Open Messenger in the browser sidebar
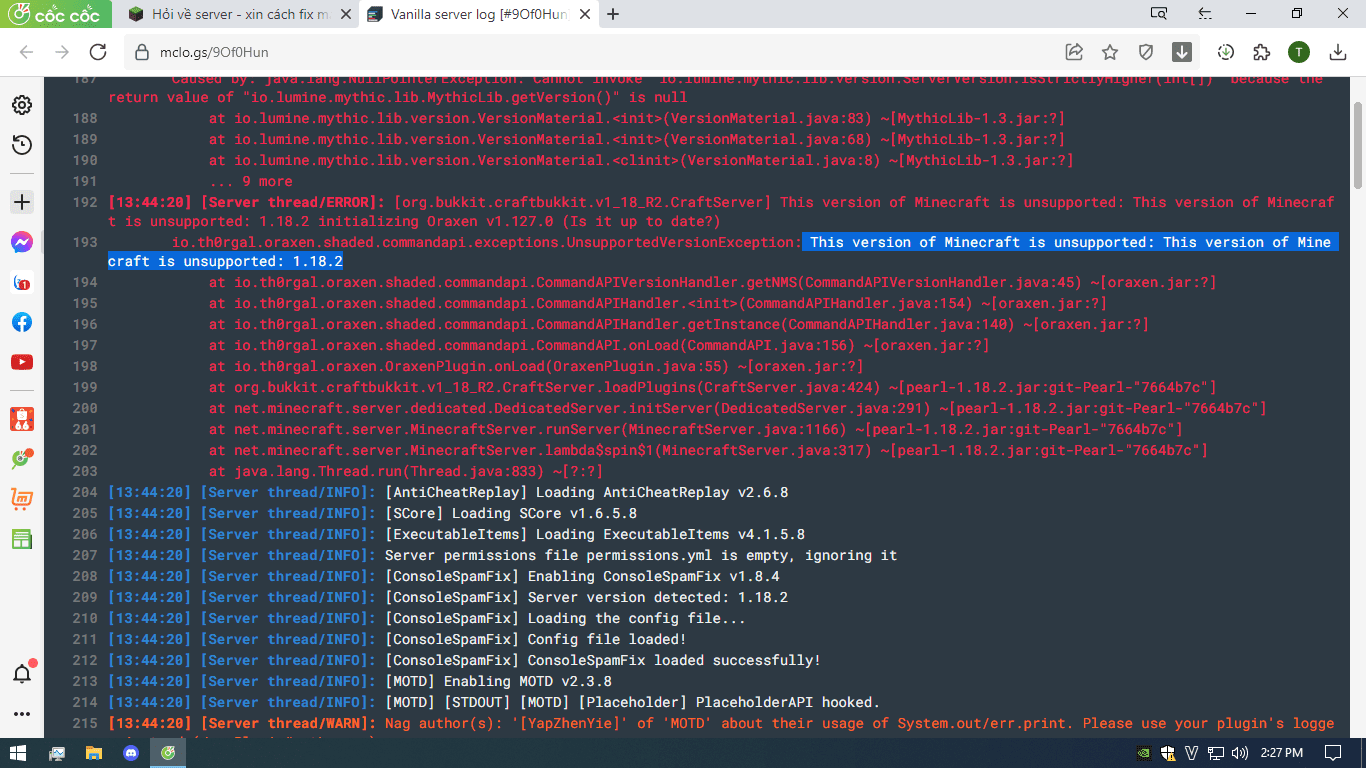This screenshot has width=1366, height=768. [21, 242]
